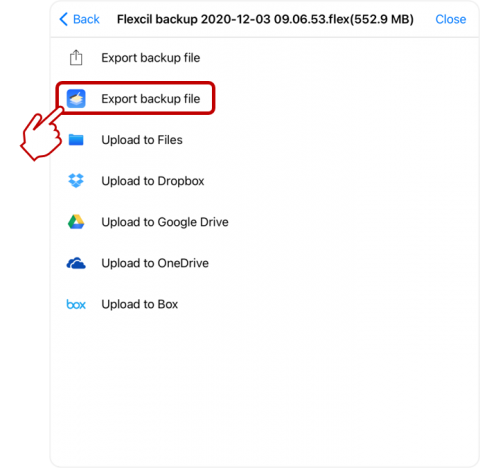Viewport: 480px width, 468px height.
Task: Tap the box logo icon
Action: click(x=76, y=304)
